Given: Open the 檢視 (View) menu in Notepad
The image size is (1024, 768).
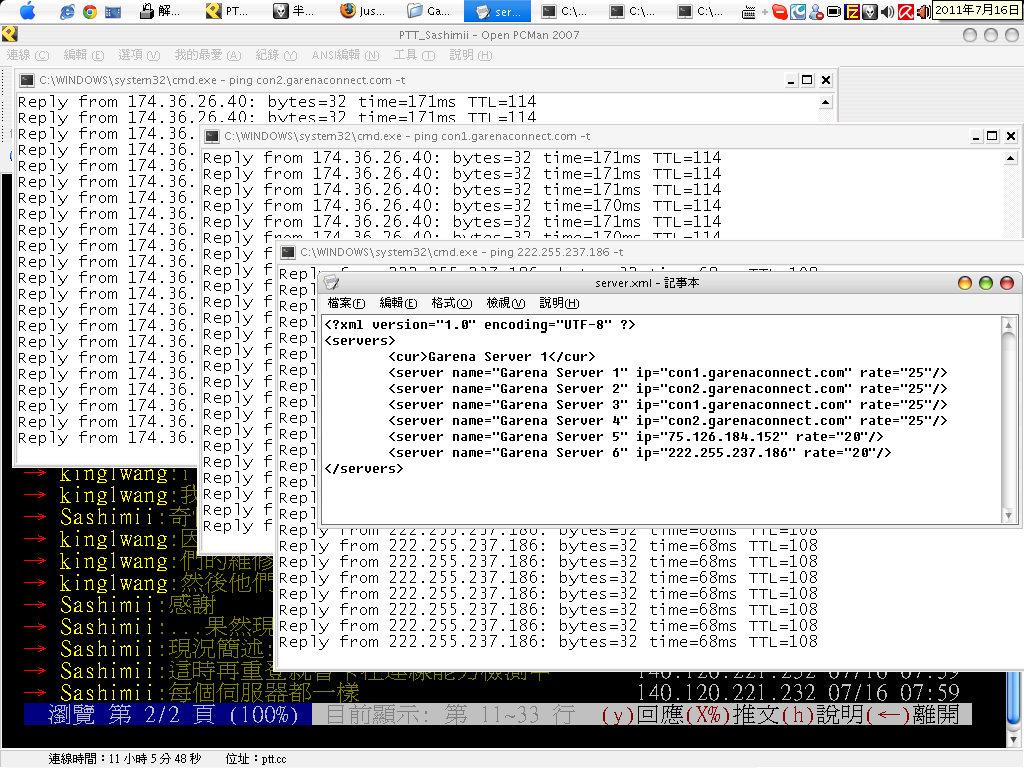Looking at the screenshot, I should pos(505,303).
